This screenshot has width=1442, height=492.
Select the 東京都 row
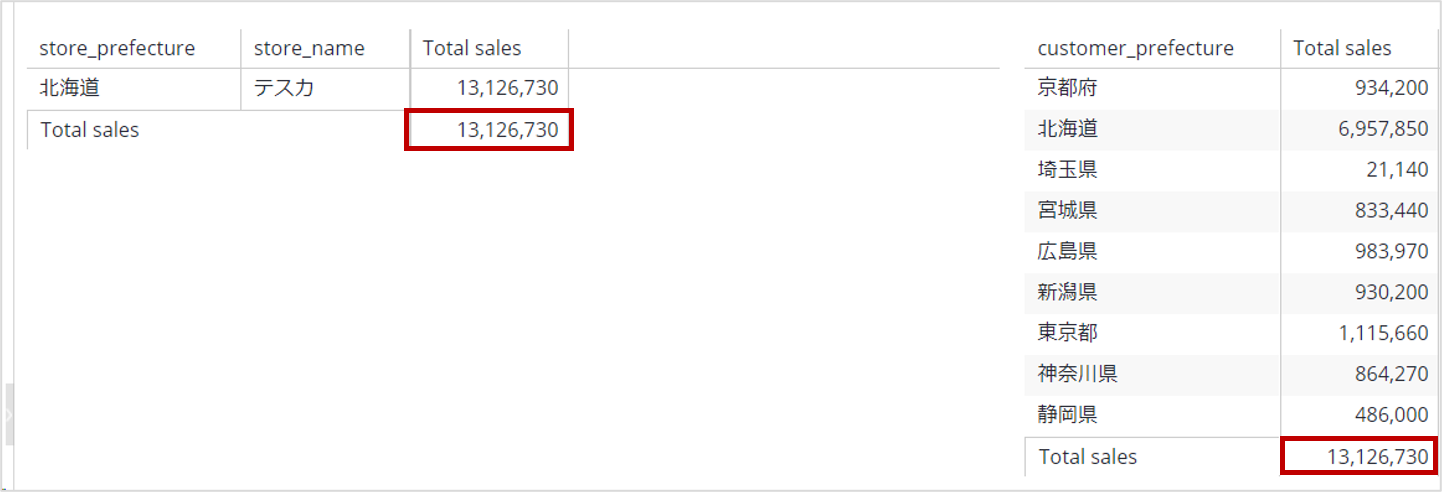tap(1231, 333)
